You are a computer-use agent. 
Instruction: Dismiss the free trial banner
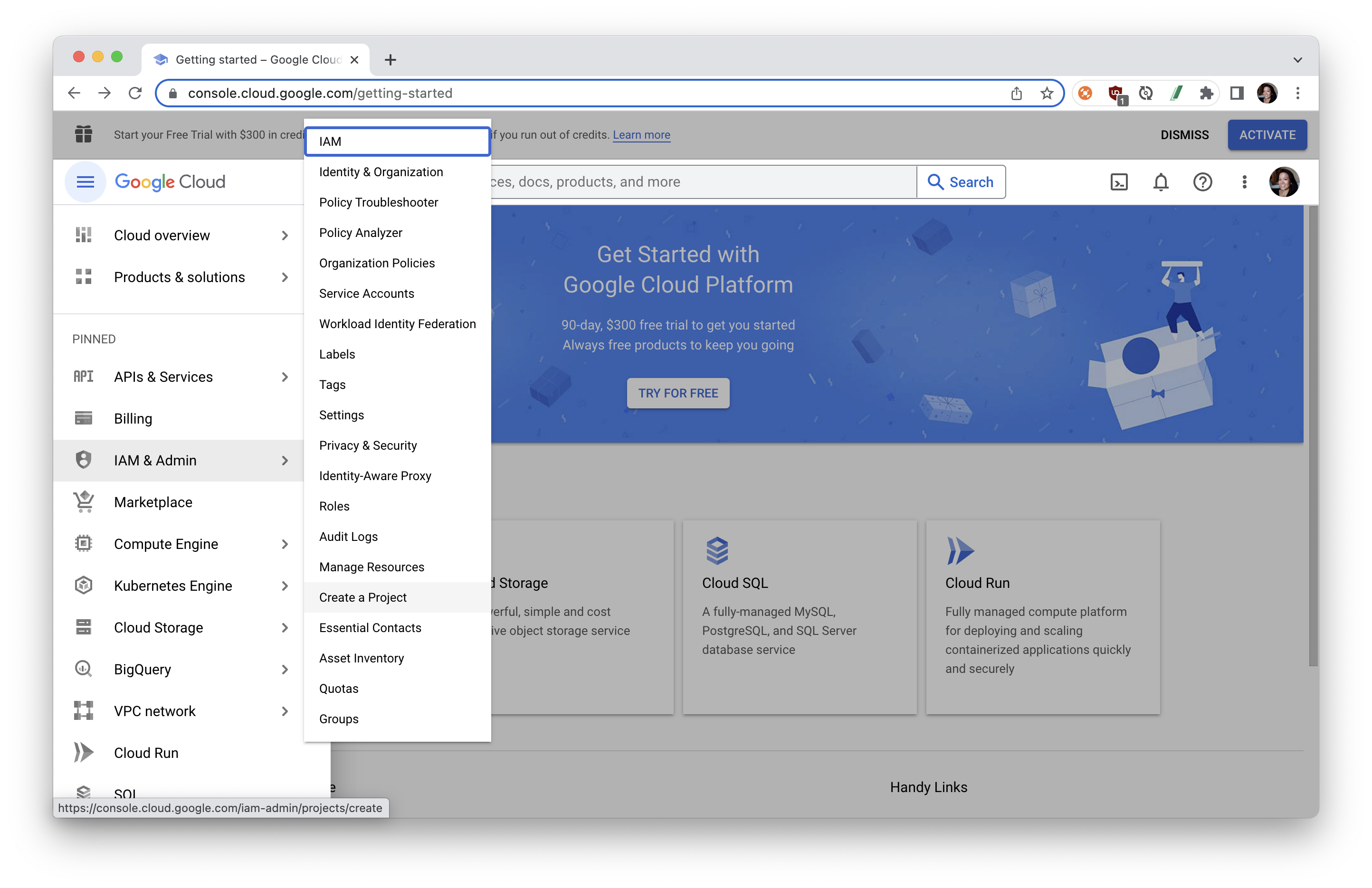point(1184,134)
